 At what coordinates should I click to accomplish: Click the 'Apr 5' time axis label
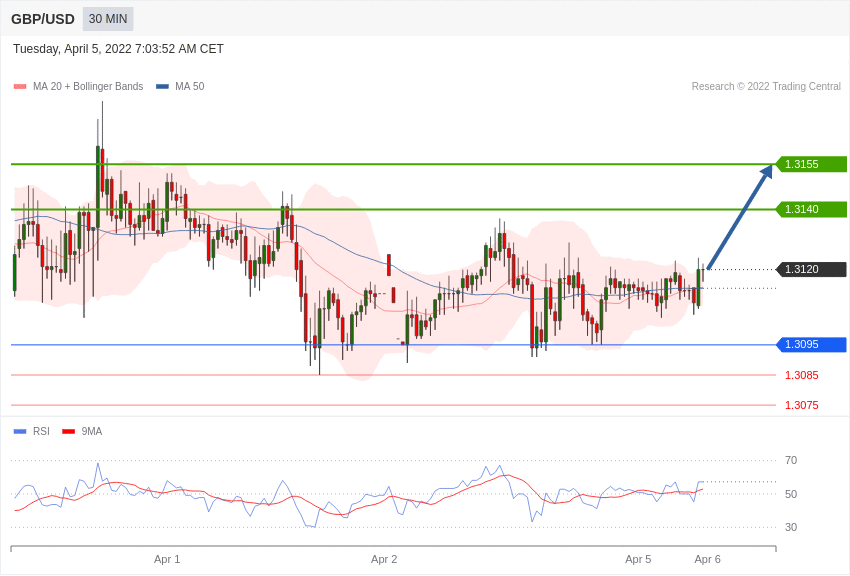click(x=638, y=559)
